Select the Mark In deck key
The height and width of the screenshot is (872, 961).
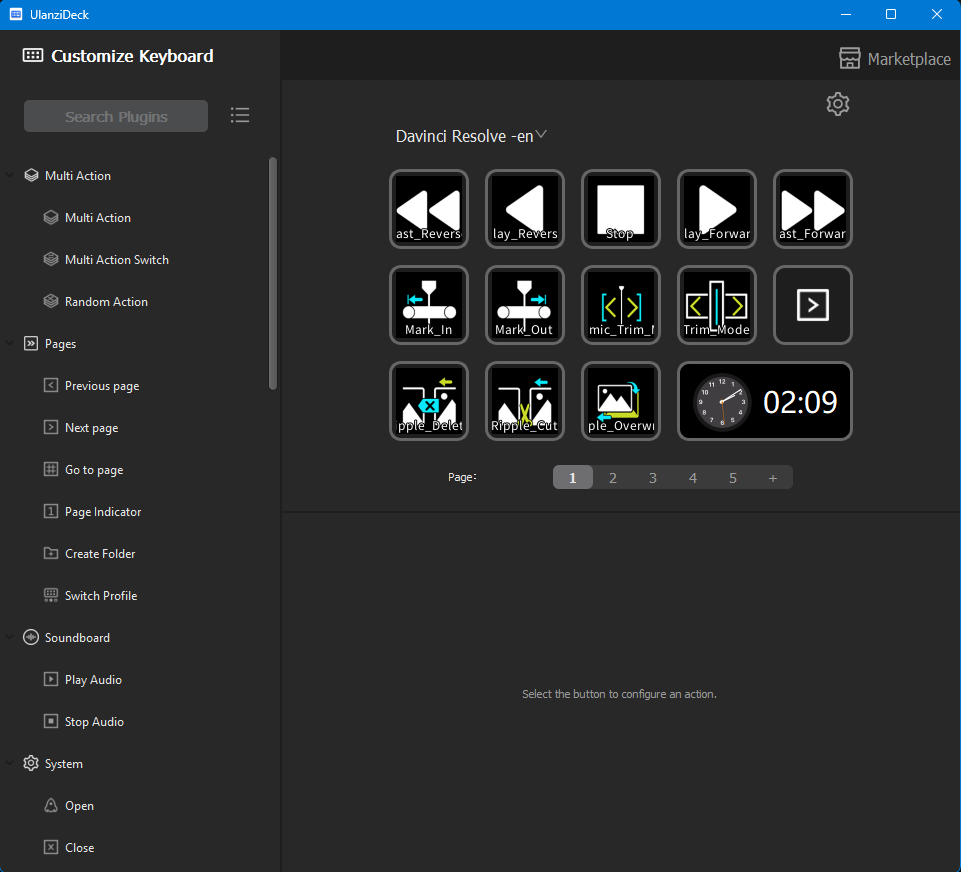(x=429, y=305)
